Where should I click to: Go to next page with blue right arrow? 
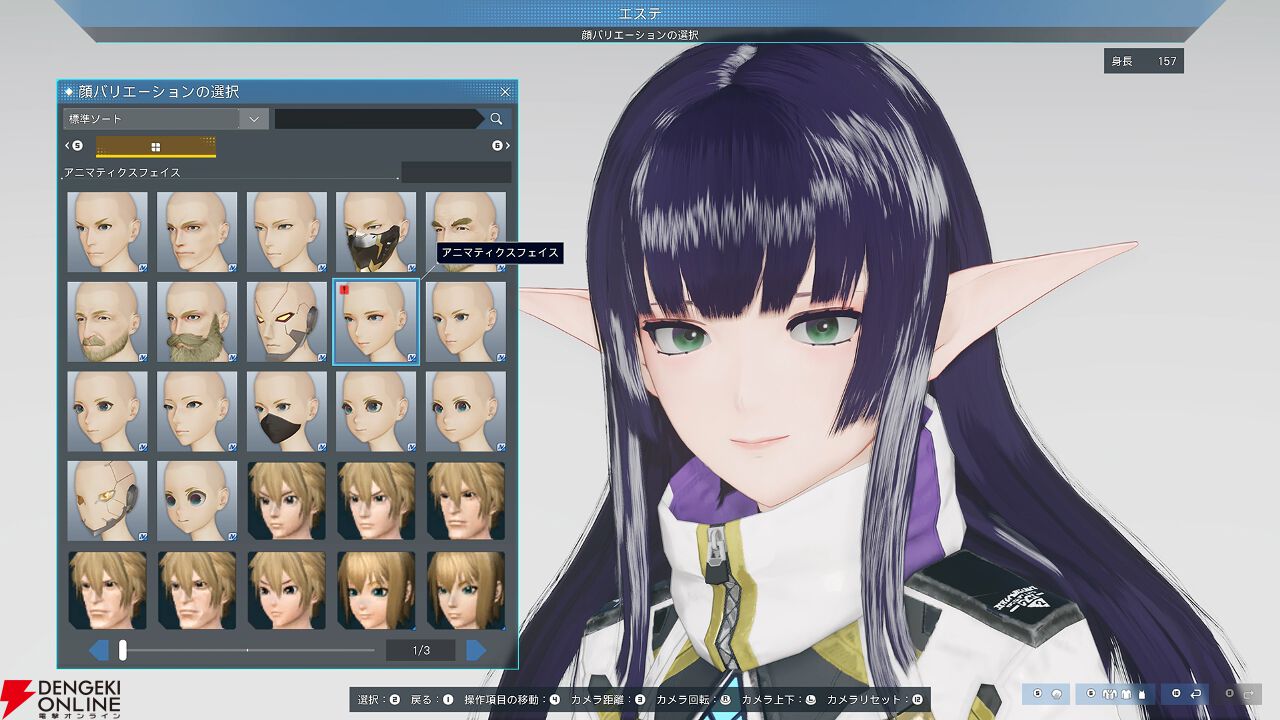pyautogui.click(x=476, y=651)
